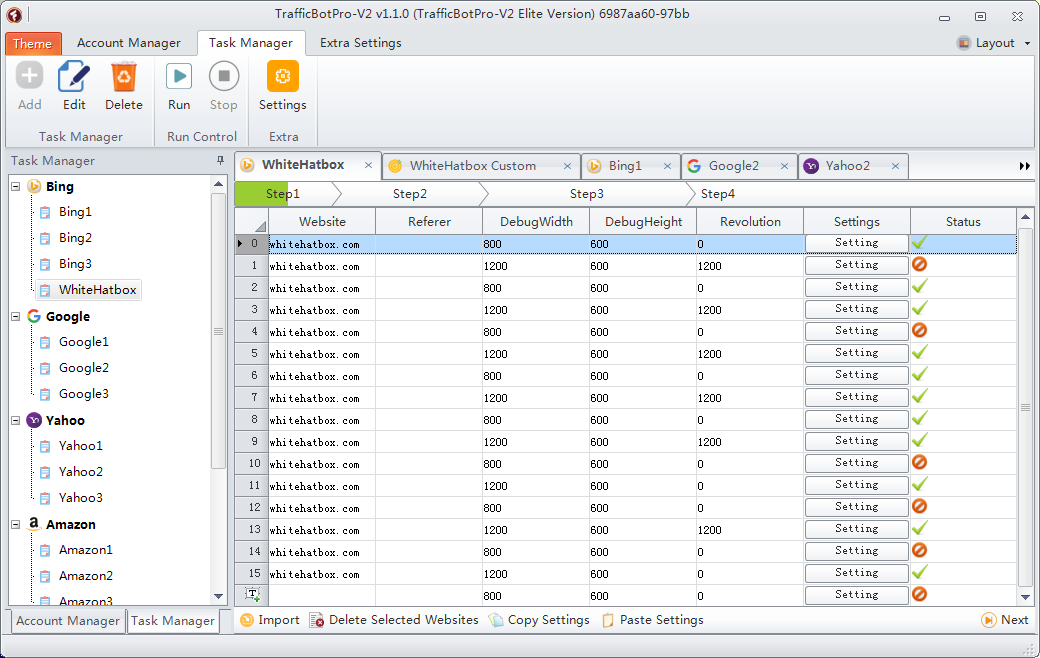Show more tabs with overflow arrows

1025,166
